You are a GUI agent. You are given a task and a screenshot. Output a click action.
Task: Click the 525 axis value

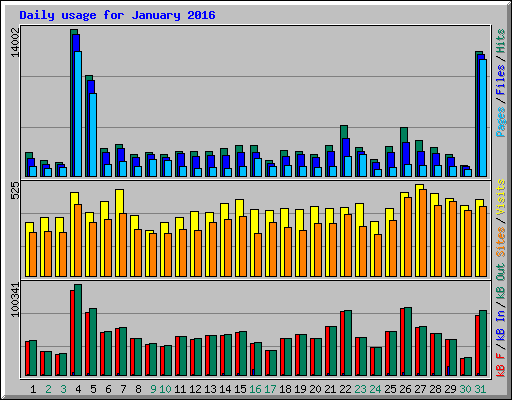(16, 191)
